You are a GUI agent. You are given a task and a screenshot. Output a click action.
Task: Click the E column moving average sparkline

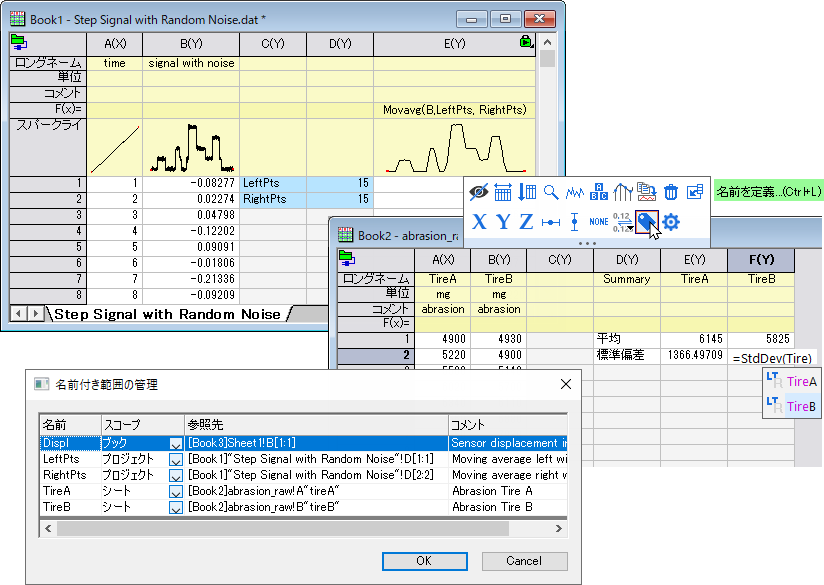click(455, 148)
